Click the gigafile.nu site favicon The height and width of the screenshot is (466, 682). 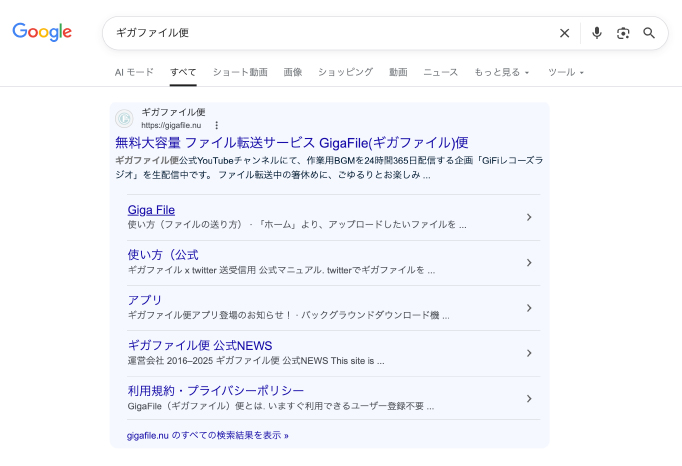(x=124, y=118)
